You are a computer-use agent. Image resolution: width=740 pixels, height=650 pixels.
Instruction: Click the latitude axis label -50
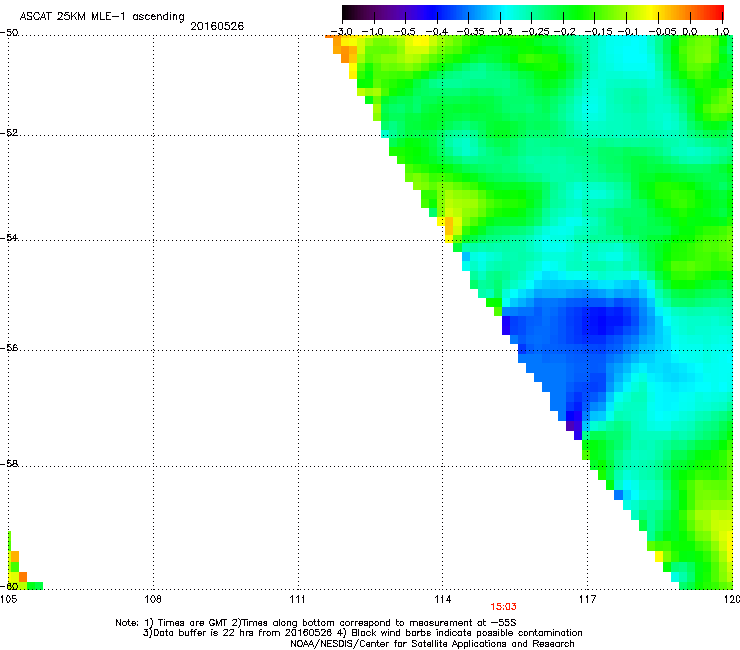click(x=9, y=33)
